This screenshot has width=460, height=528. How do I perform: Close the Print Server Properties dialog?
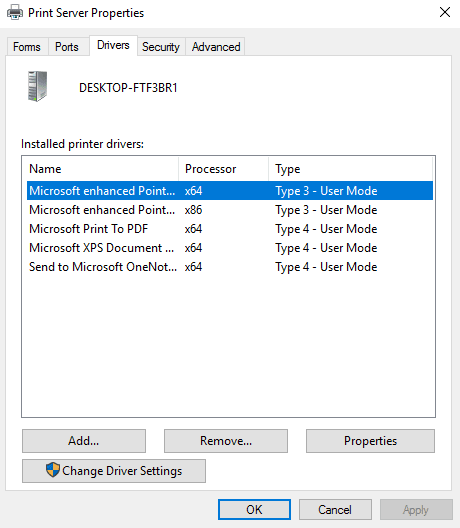click(x=445, y=12)
